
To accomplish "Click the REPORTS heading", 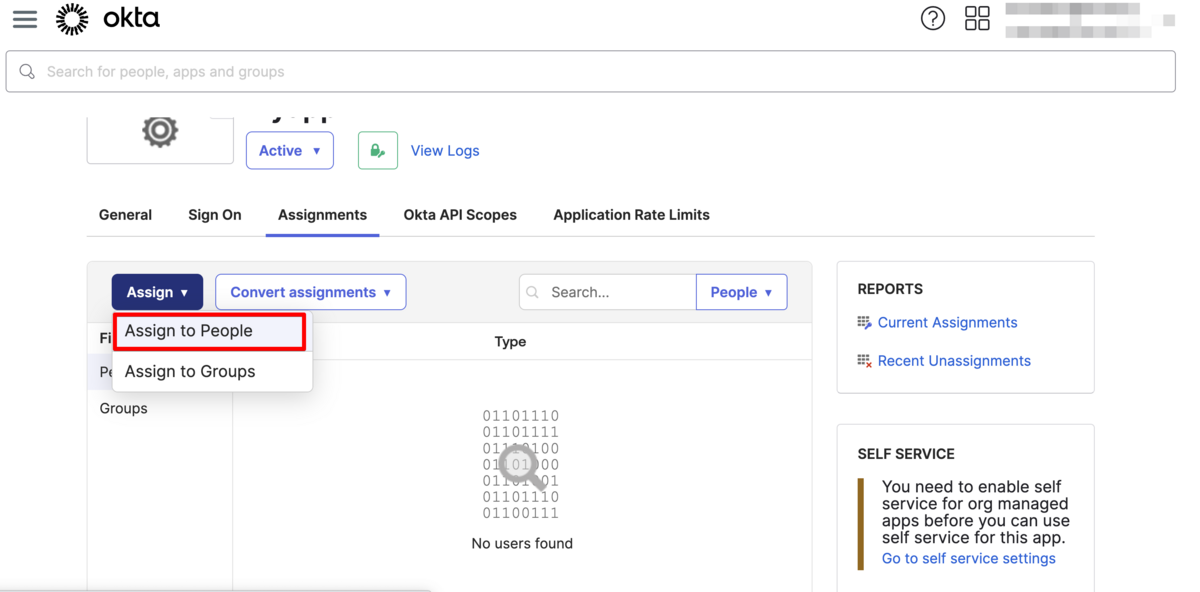I will click(890, 289).
